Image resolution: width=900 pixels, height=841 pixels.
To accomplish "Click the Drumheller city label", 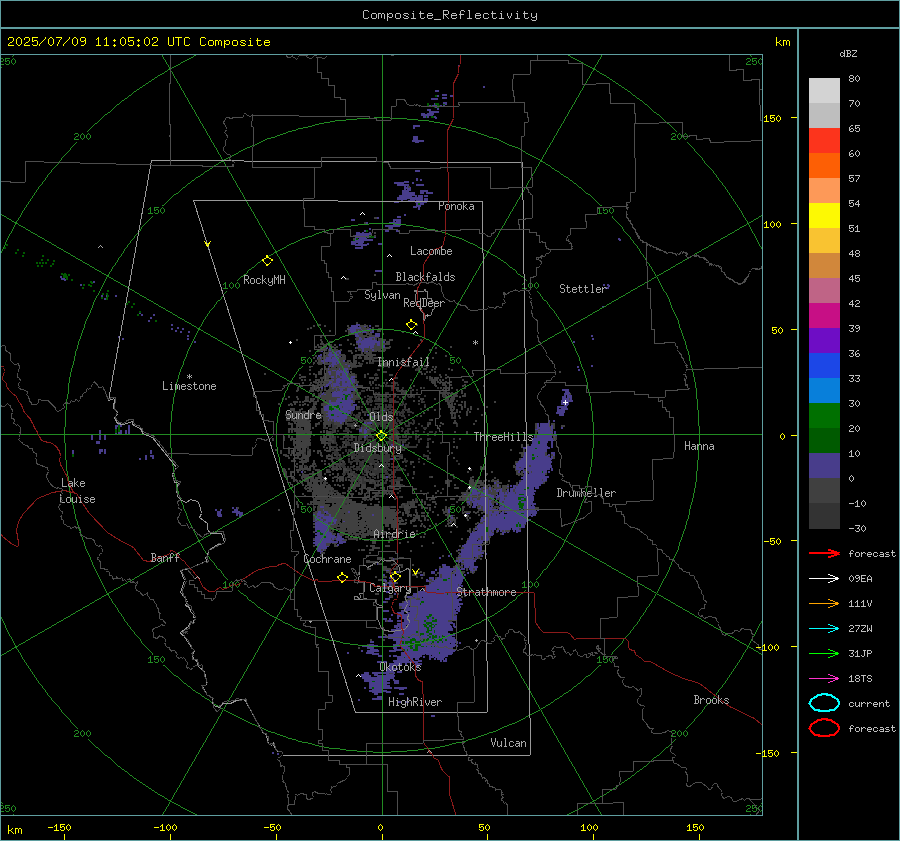I will [x=586, y=493].
